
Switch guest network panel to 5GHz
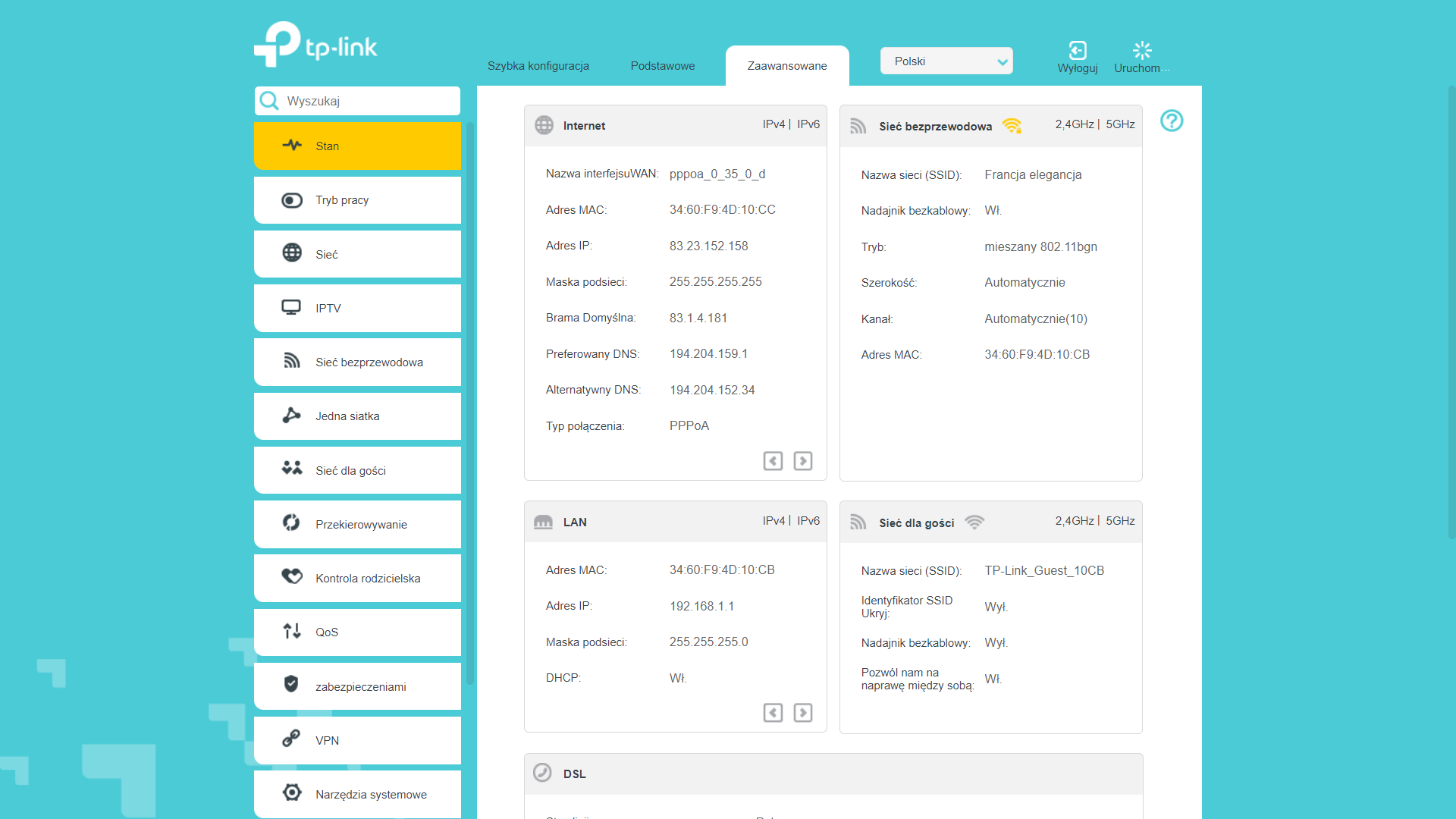pyautogui.click(x=1120, y=521)
